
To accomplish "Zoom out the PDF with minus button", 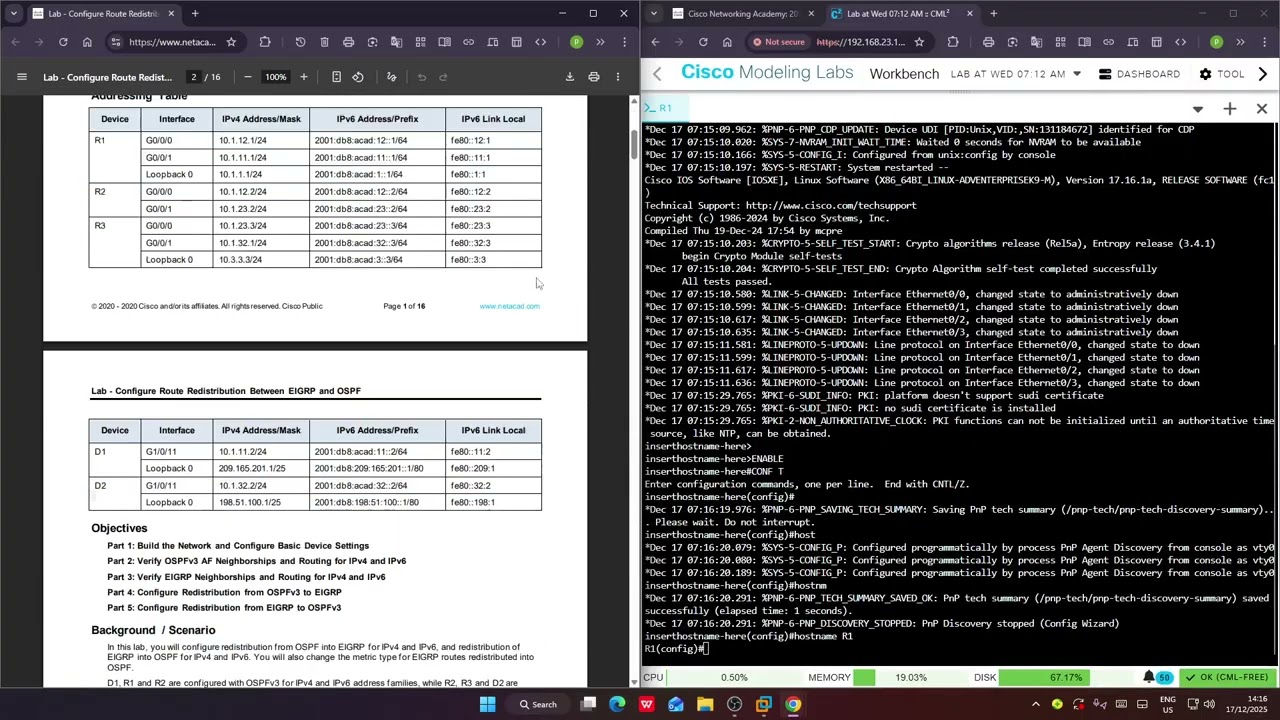I will click(248, 77).
